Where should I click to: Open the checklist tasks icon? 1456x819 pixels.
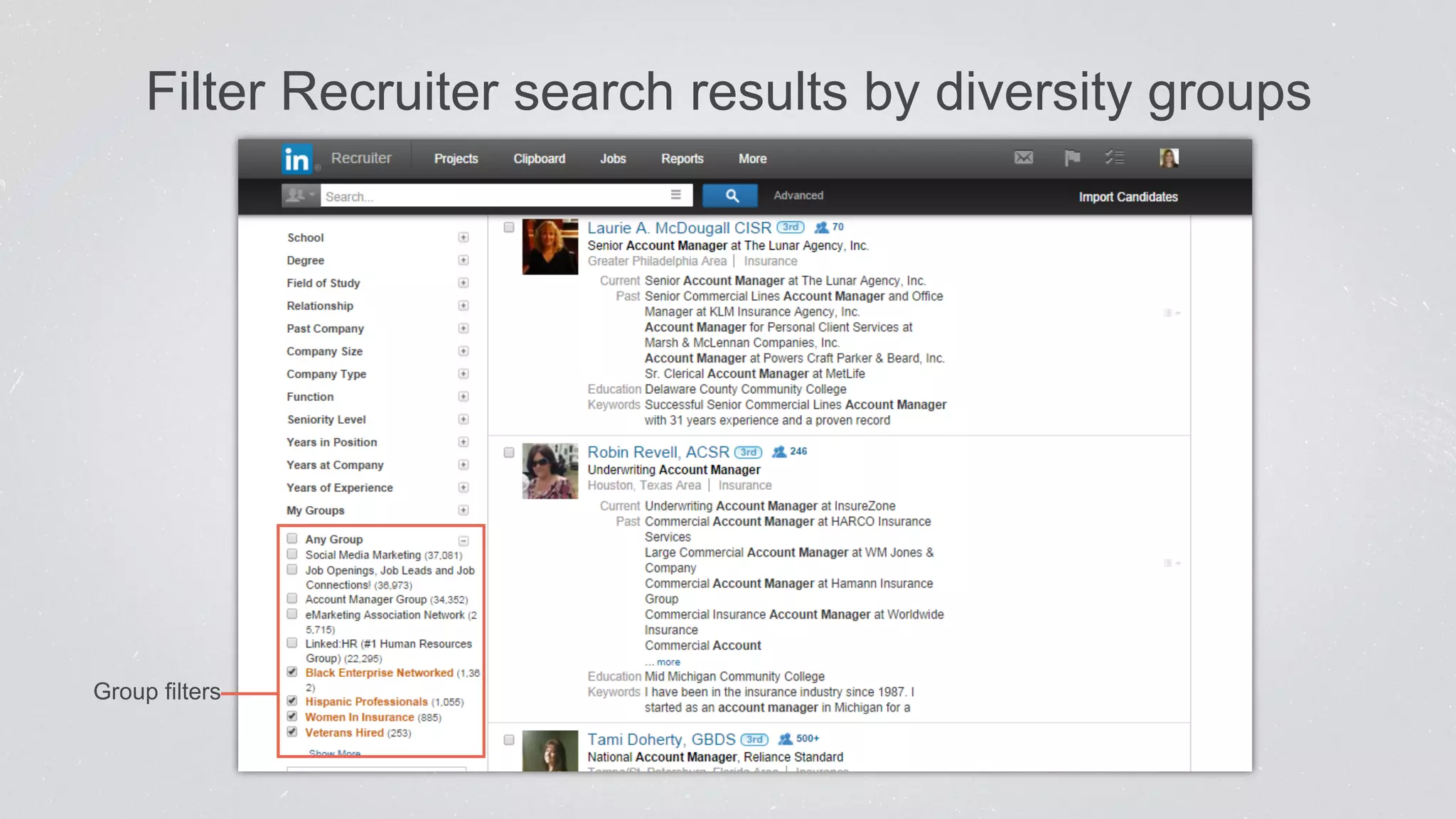point(1115,158)
